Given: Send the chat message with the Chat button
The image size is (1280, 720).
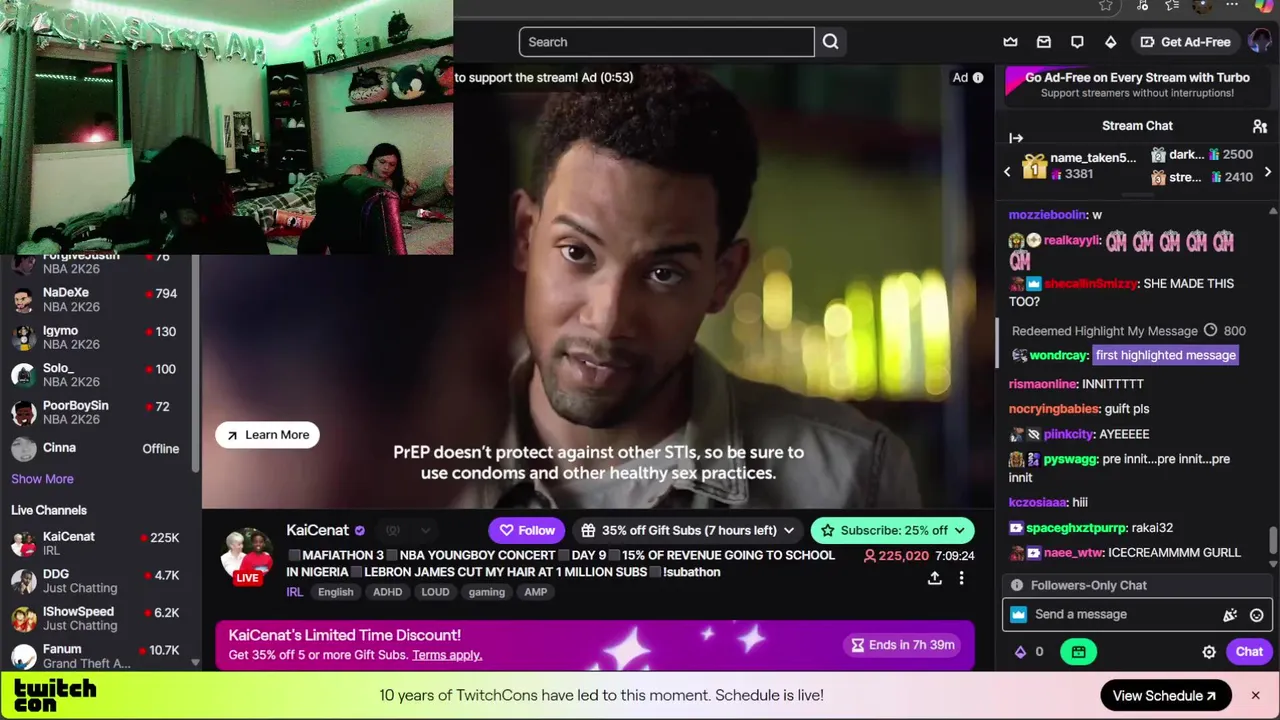Looking at the screenshot, I should tap(1249, 652).
